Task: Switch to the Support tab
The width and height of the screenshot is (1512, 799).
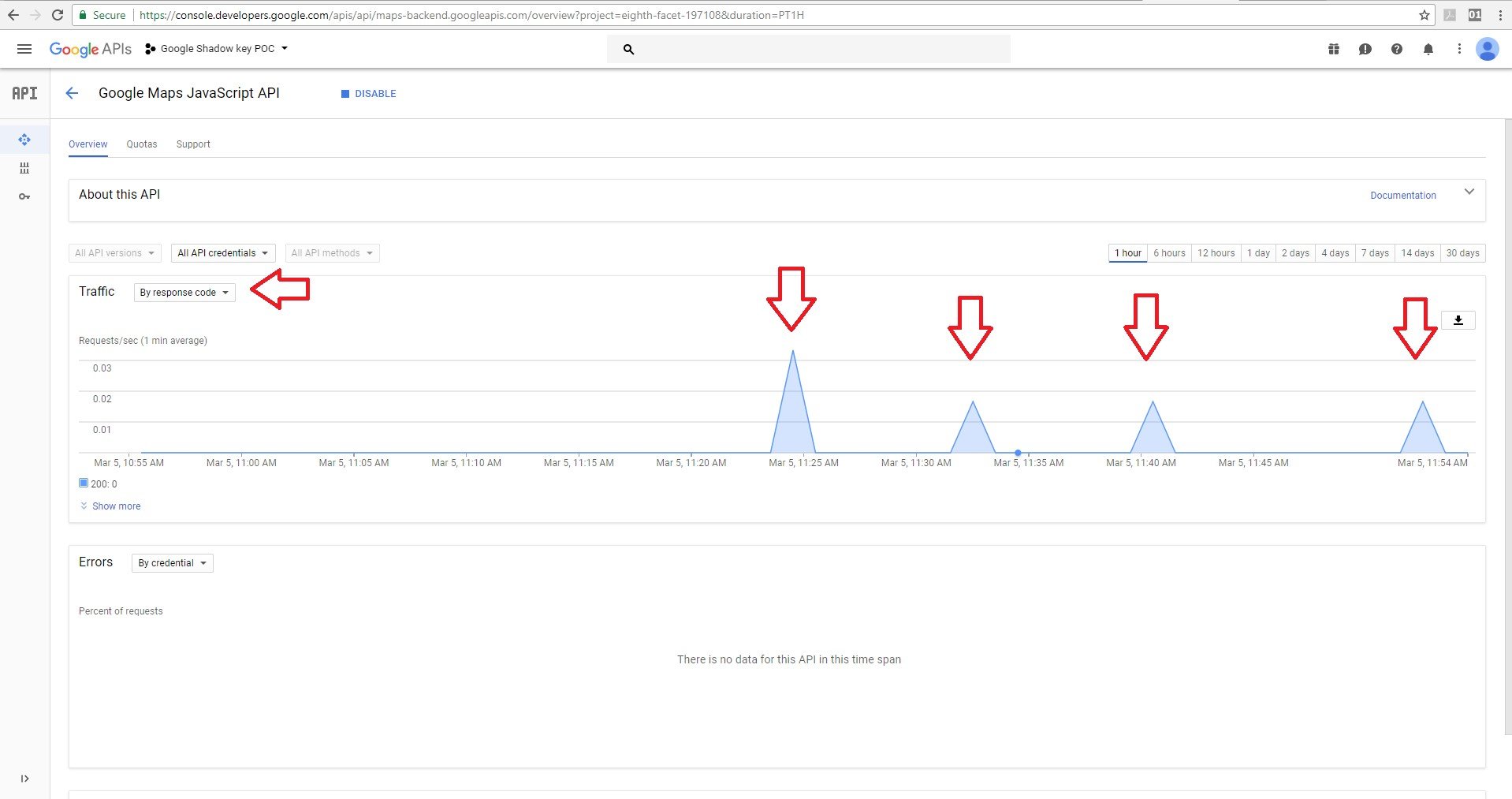Action: [193, 144]
